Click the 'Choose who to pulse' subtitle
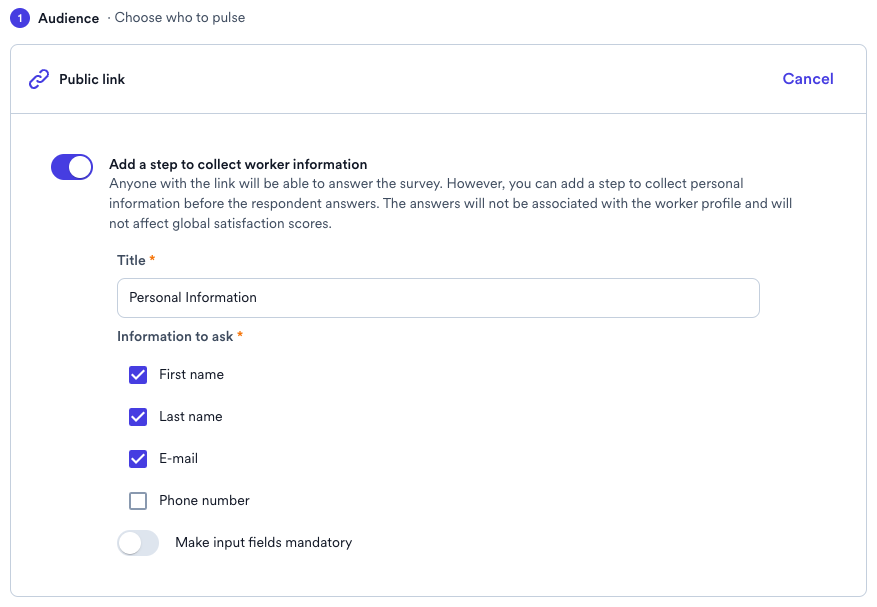 coord(180,17)
